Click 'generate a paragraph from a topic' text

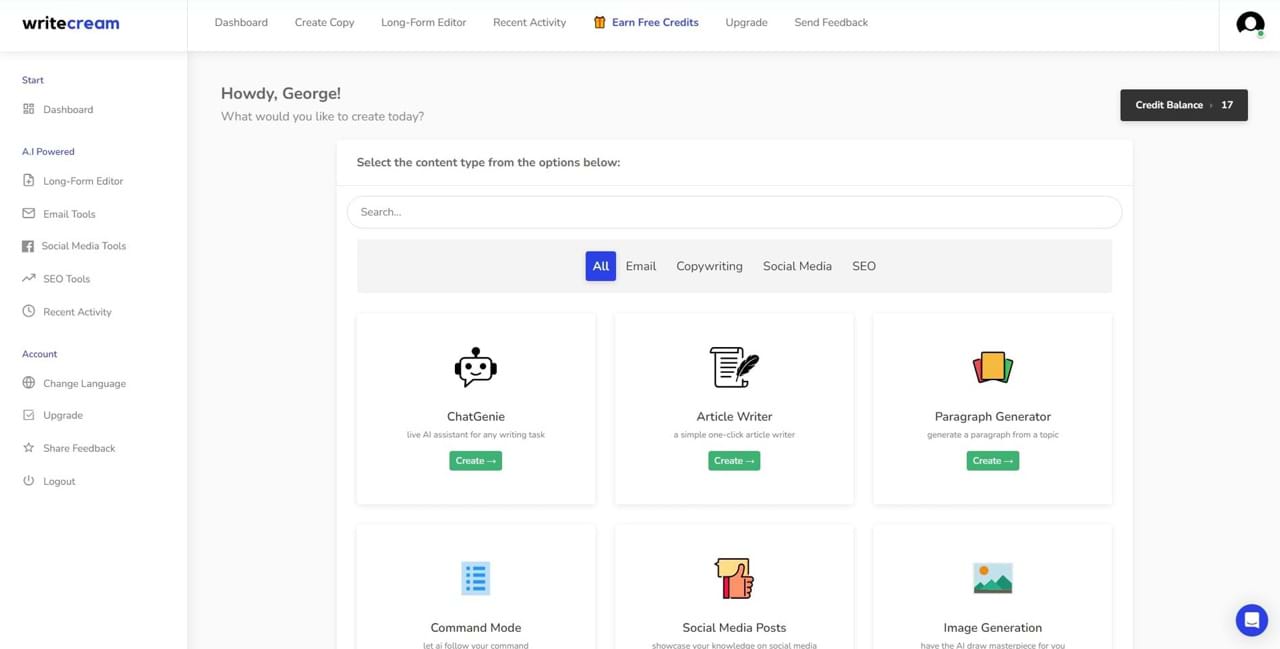tap(993, 435)
